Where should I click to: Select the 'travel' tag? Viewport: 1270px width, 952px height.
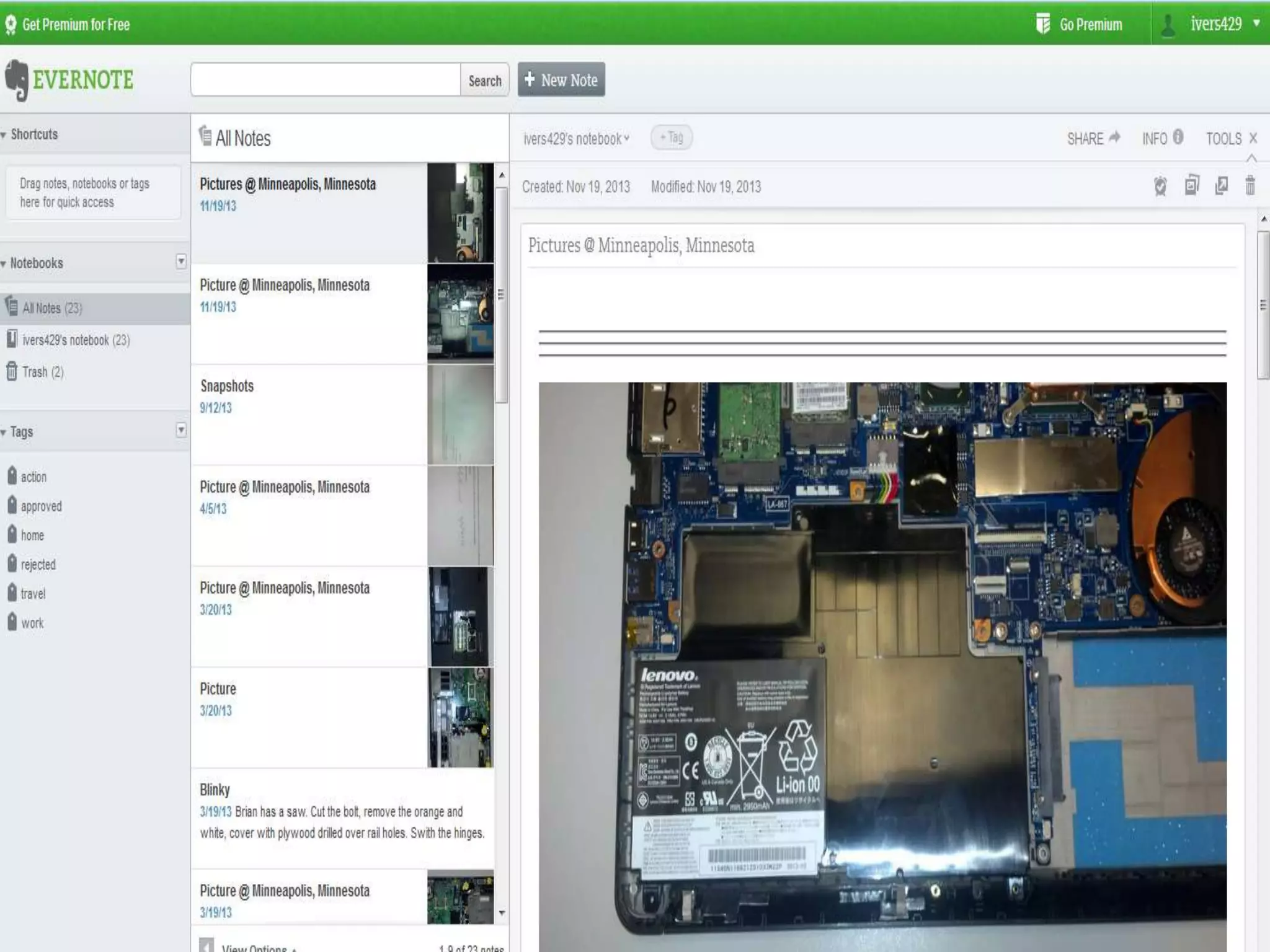[x=32, y=594]
